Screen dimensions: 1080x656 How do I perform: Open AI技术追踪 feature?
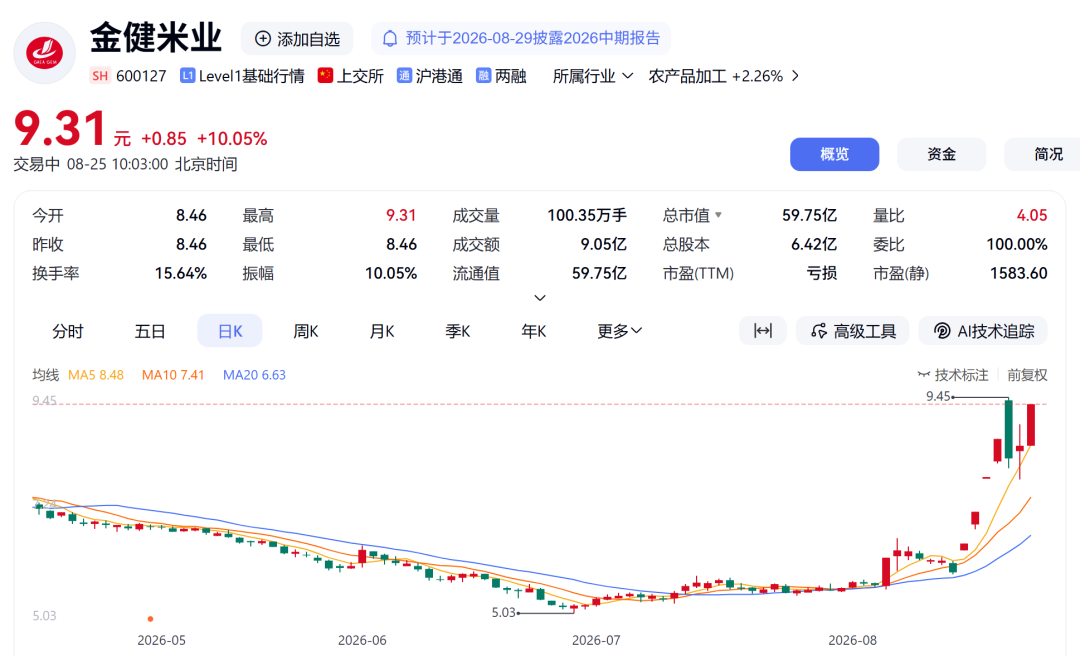[983, 331]
